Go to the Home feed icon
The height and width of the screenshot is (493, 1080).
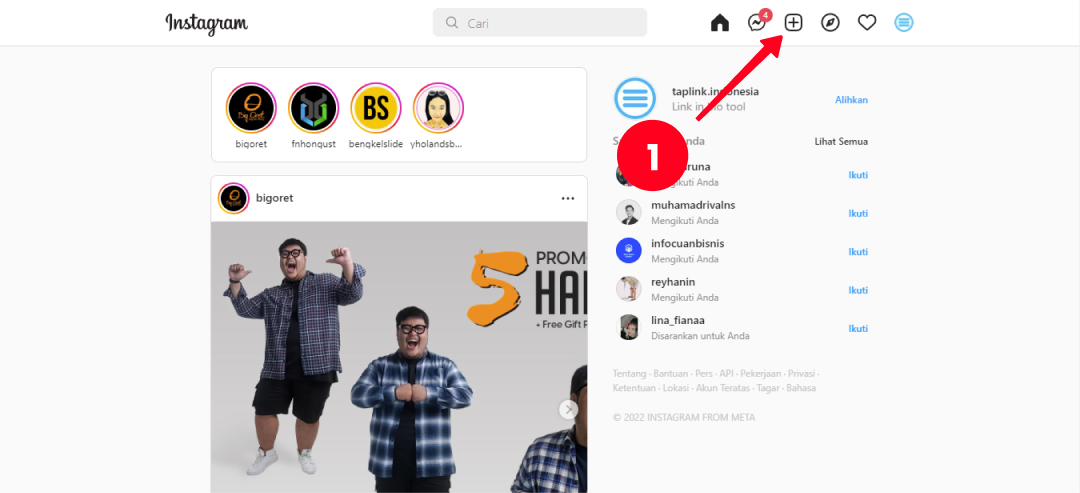720,23
